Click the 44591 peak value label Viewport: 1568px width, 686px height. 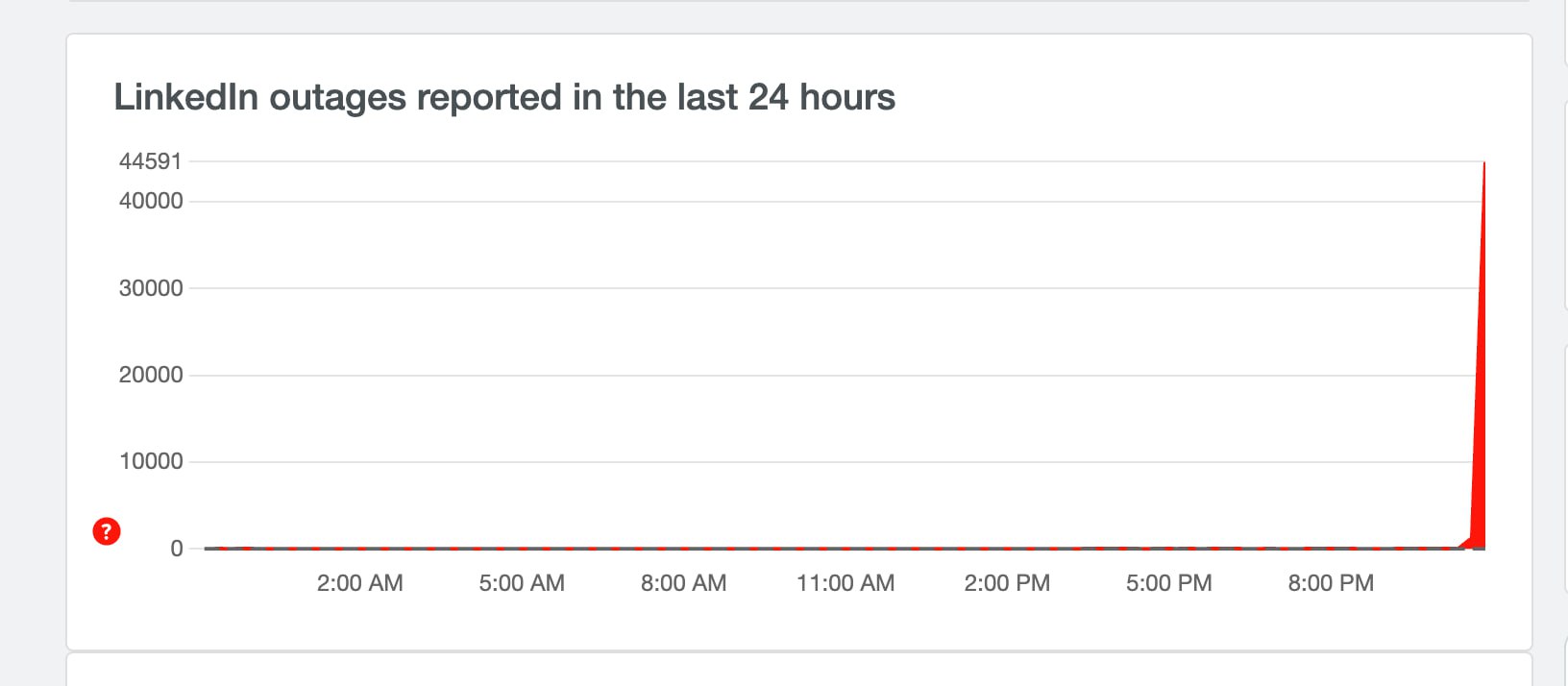pos(150,161)
